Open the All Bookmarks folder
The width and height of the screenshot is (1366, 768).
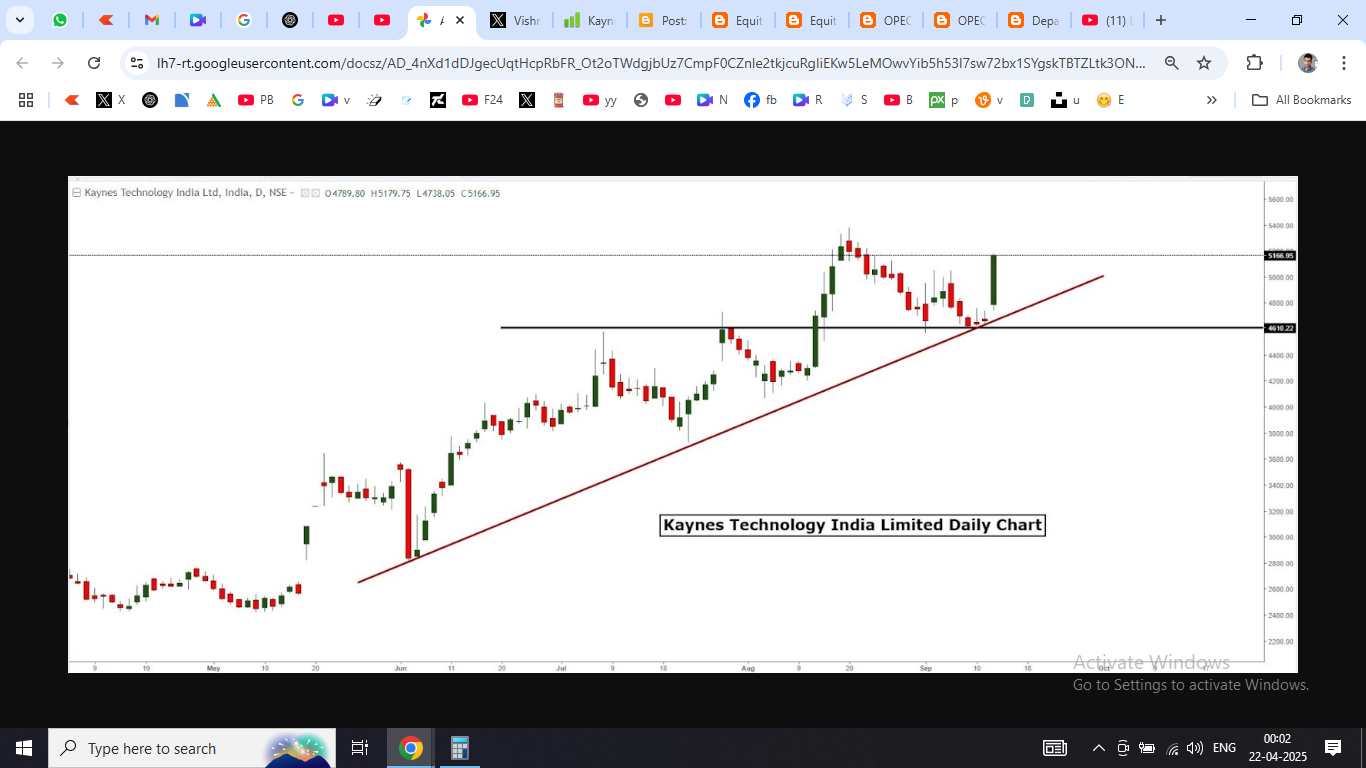[1301, 100]
